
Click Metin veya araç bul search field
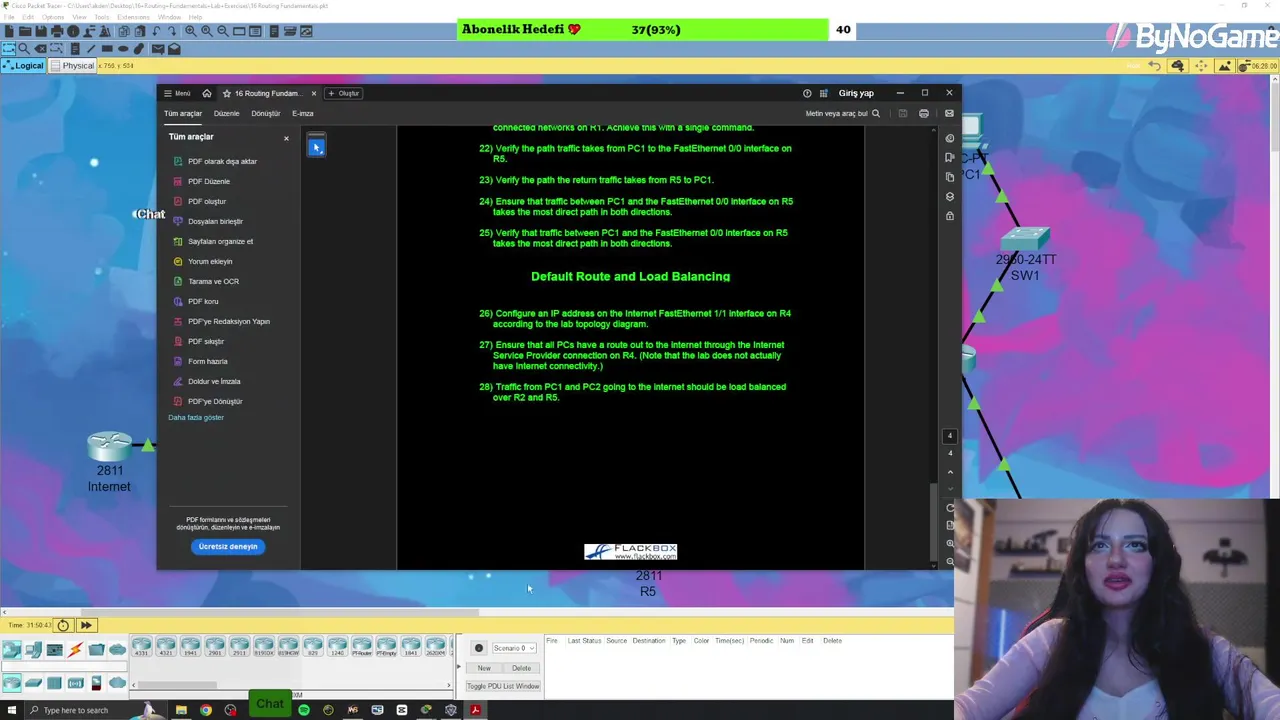tap(843, 114)
